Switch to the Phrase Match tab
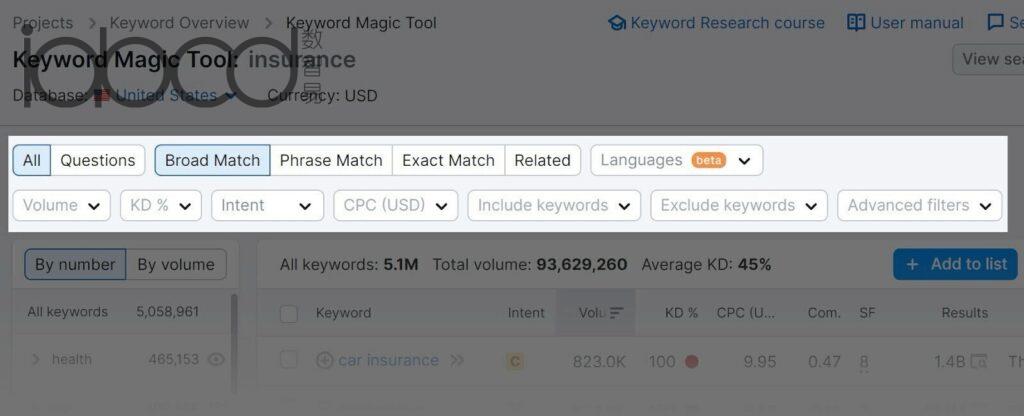Image resolution: width=1024 pixels, height=416 pixels. [331, 161]
